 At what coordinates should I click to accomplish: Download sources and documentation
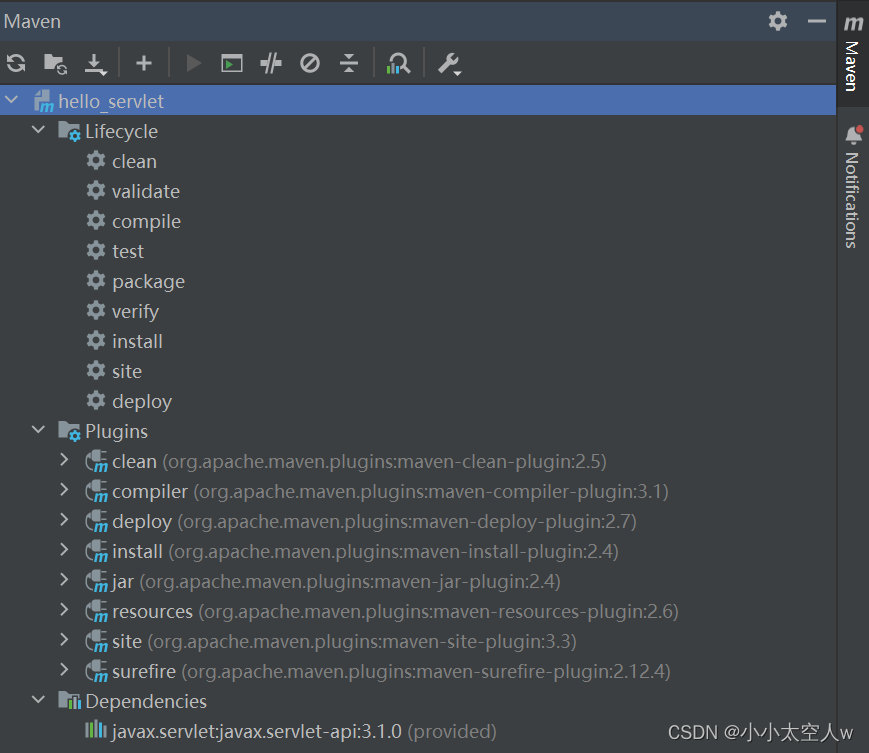94,63
